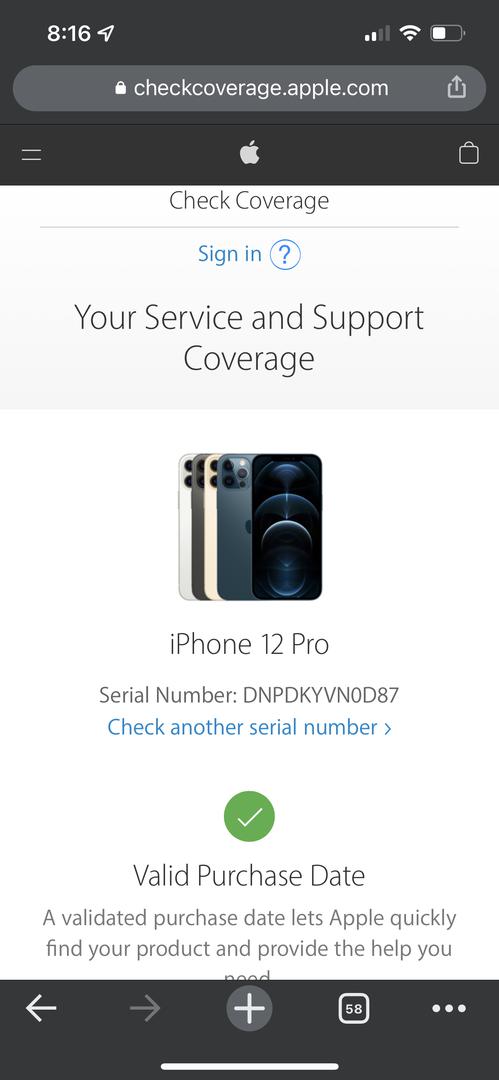Tap the Wi-Fi indicator in status bar
Image resolution: width=499 pixels, height=1080 pixels.
pos(410,32)
